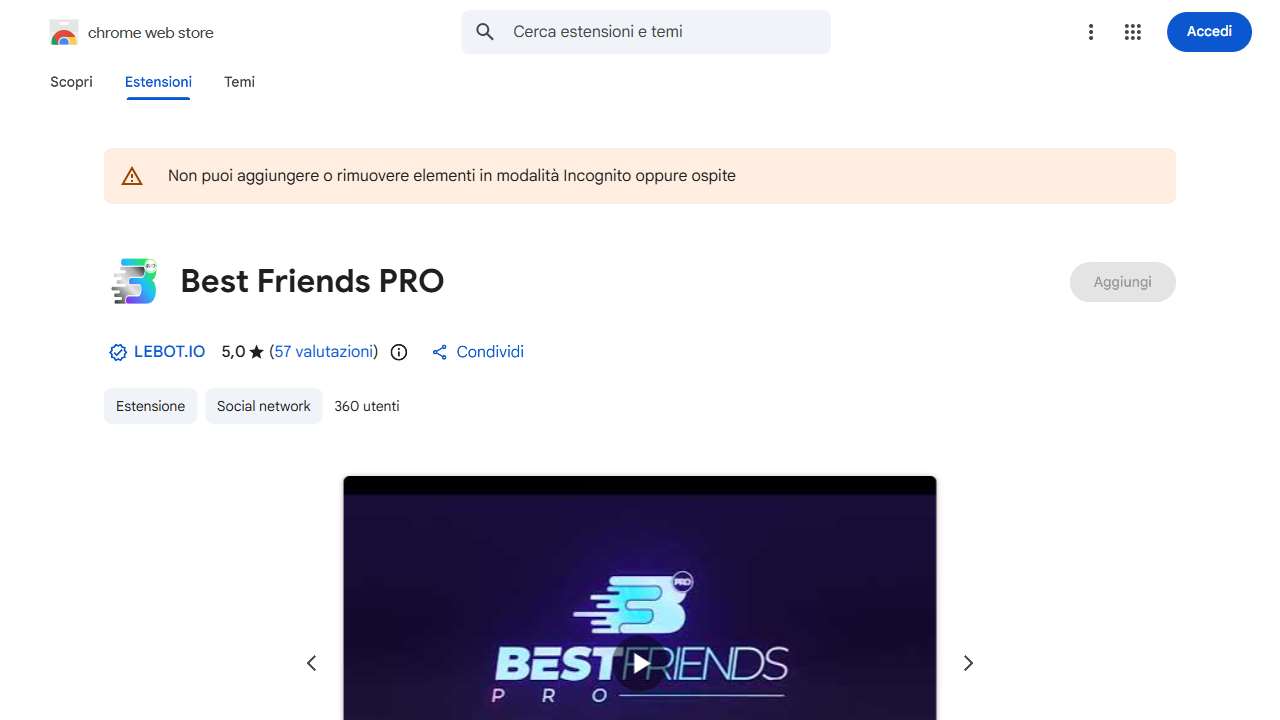The width and height of the screenshot is (1280, 720).
Task: Show the next screenshot
Action: pos(968,663)
